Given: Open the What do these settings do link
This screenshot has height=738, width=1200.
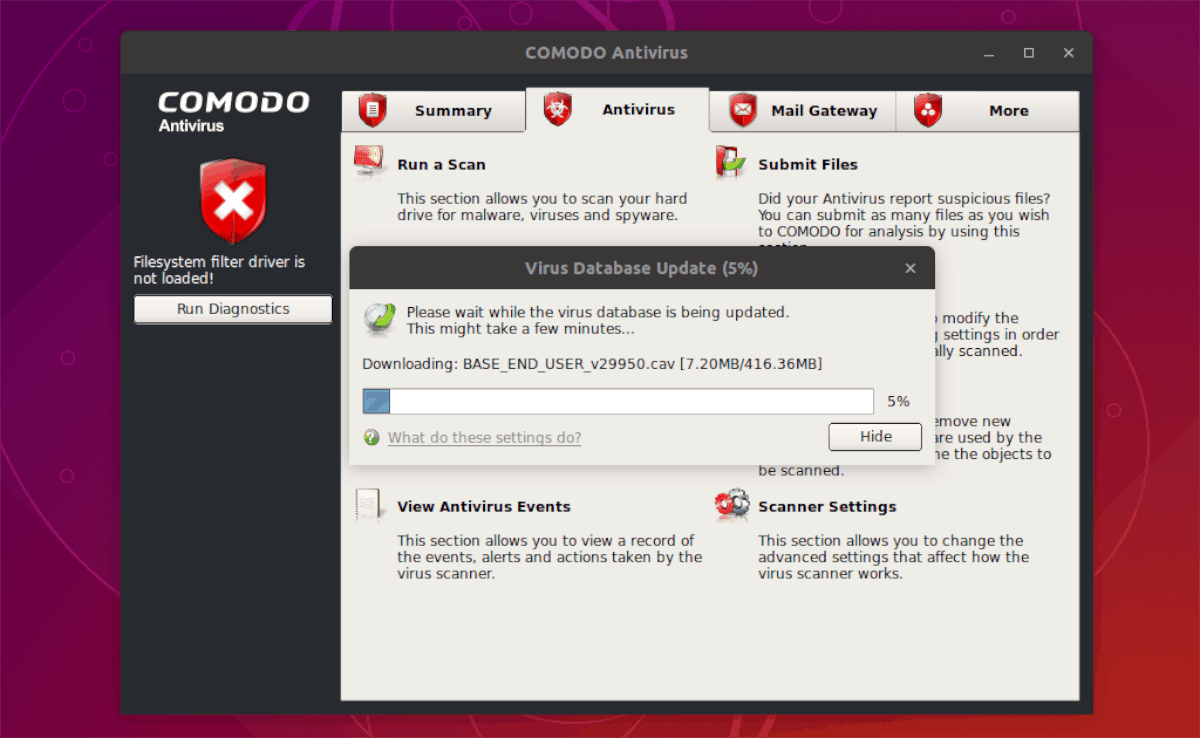Looking at the screenshot, I should (484, 437).
